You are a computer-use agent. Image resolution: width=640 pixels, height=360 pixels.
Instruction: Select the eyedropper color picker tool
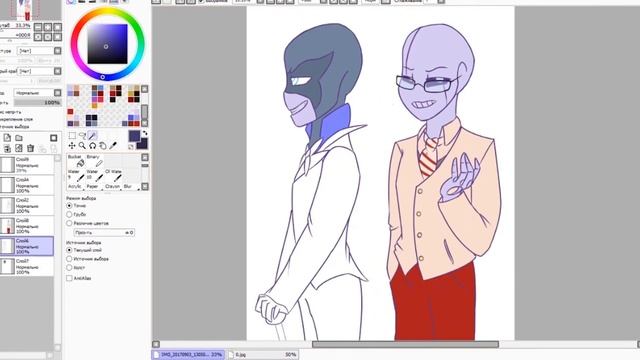tap(113, 145)
